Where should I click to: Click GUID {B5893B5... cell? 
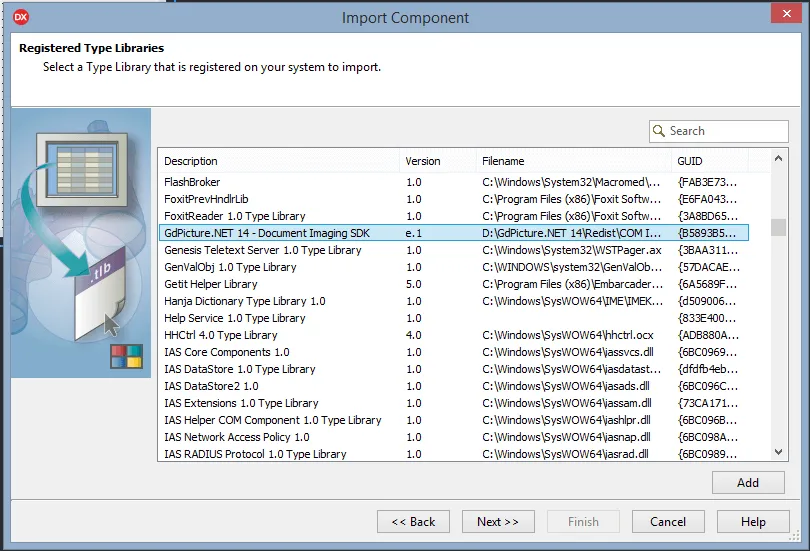tap(707, 233)
